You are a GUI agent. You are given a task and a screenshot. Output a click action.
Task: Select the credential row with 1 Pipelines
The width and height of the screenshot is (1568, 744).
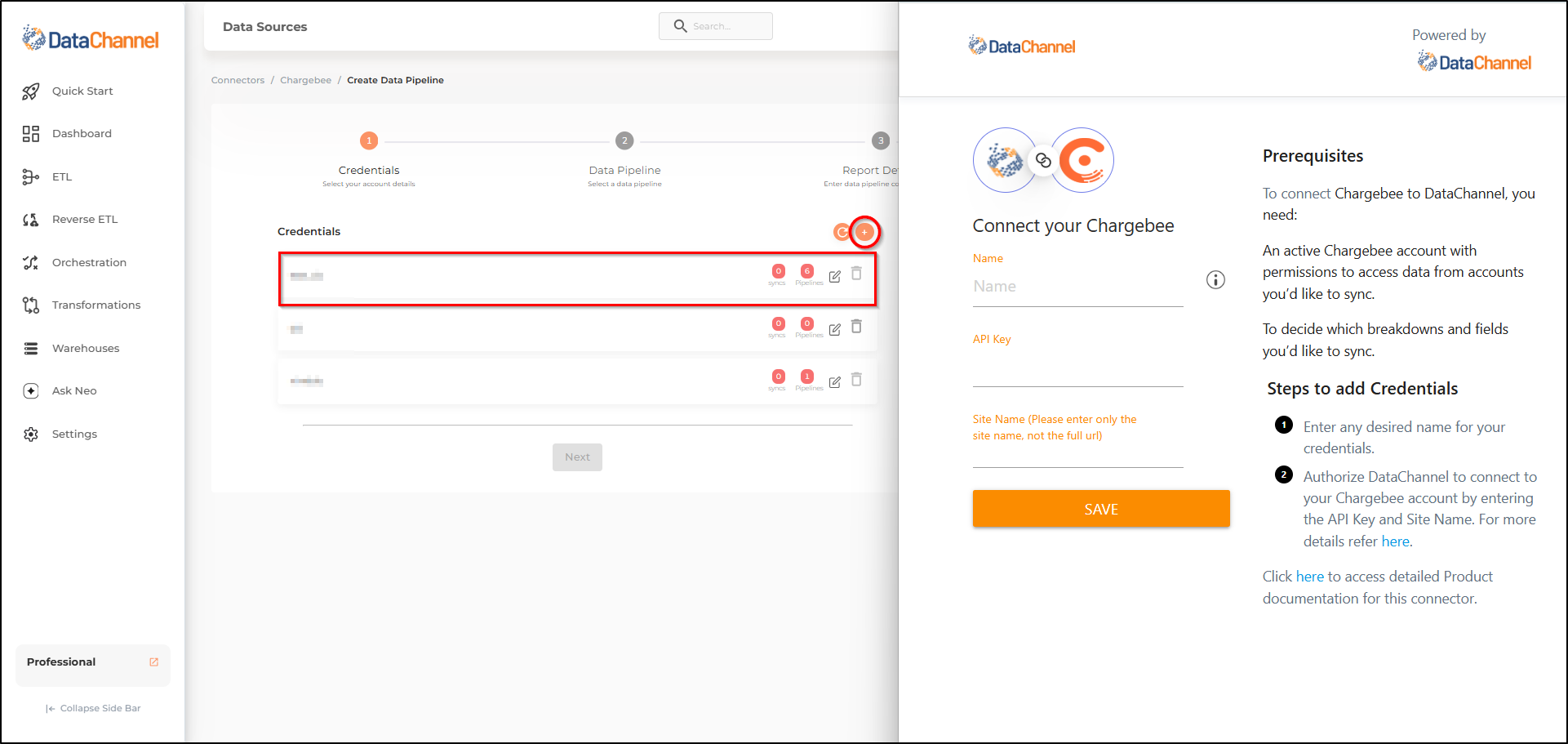(577, 381)
